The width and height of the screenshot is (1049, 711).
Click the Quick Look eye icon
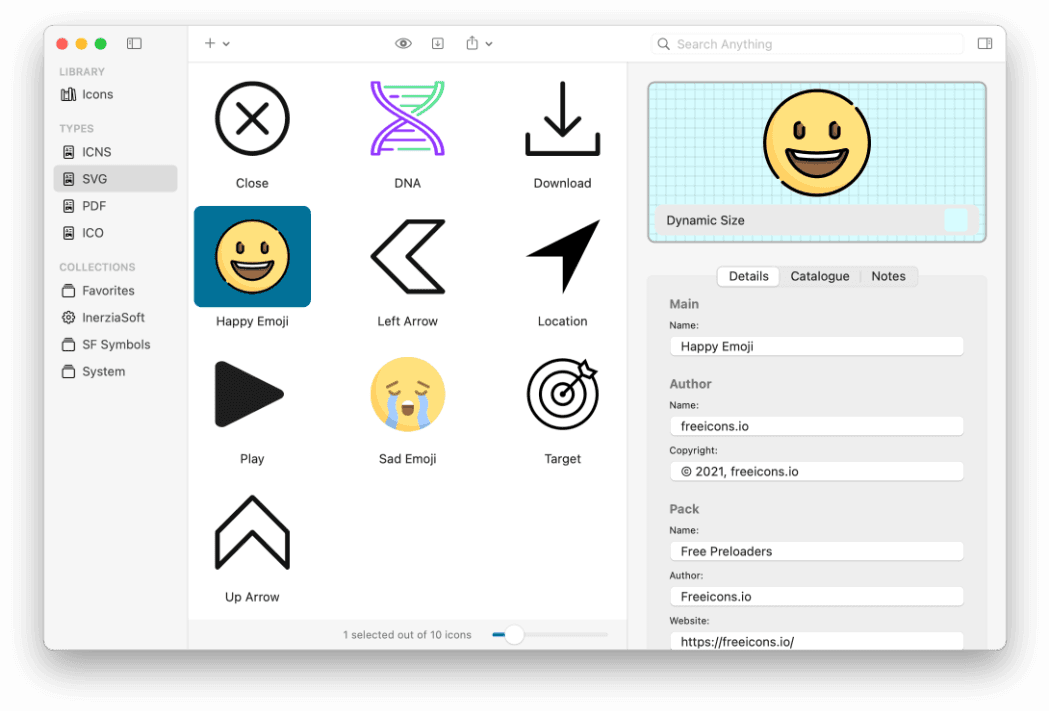tap(403, 44)
